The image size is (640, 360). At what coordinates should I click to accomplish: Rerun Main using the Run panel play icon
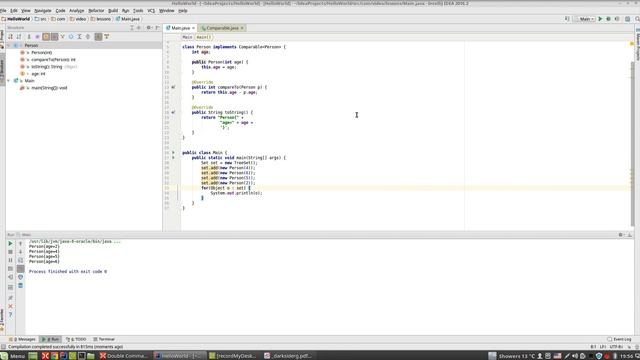pyautogui.click(x=11, y=244)
